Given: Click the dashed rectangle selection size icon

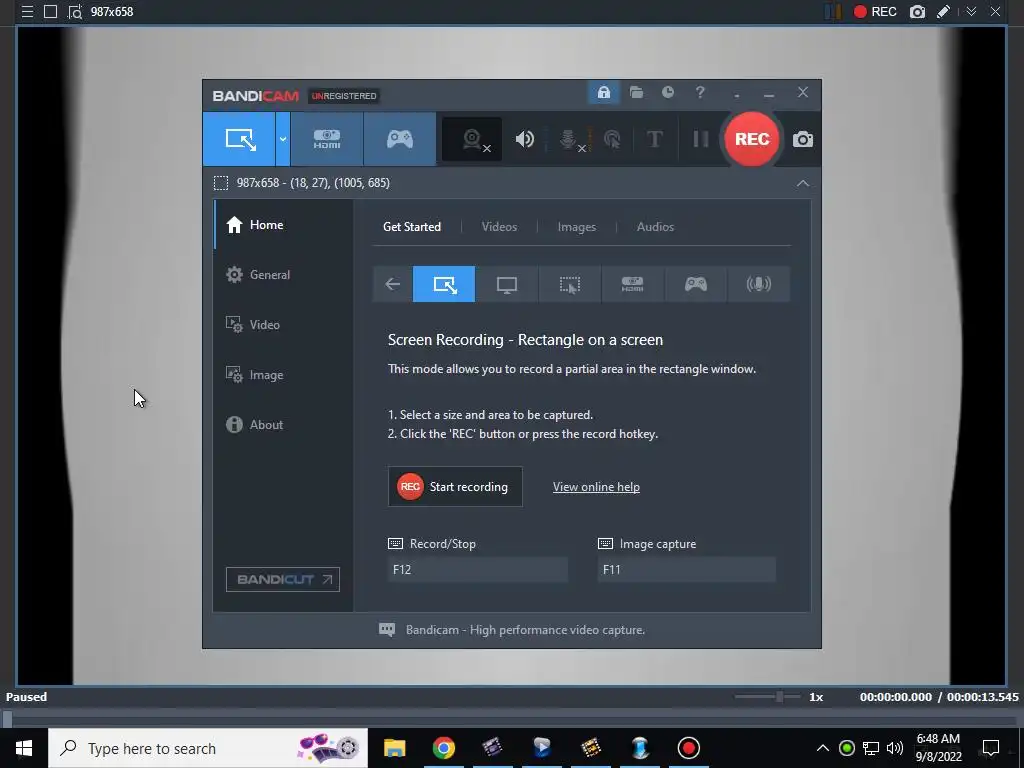Looking at the screenshot, I should point(221,183).
